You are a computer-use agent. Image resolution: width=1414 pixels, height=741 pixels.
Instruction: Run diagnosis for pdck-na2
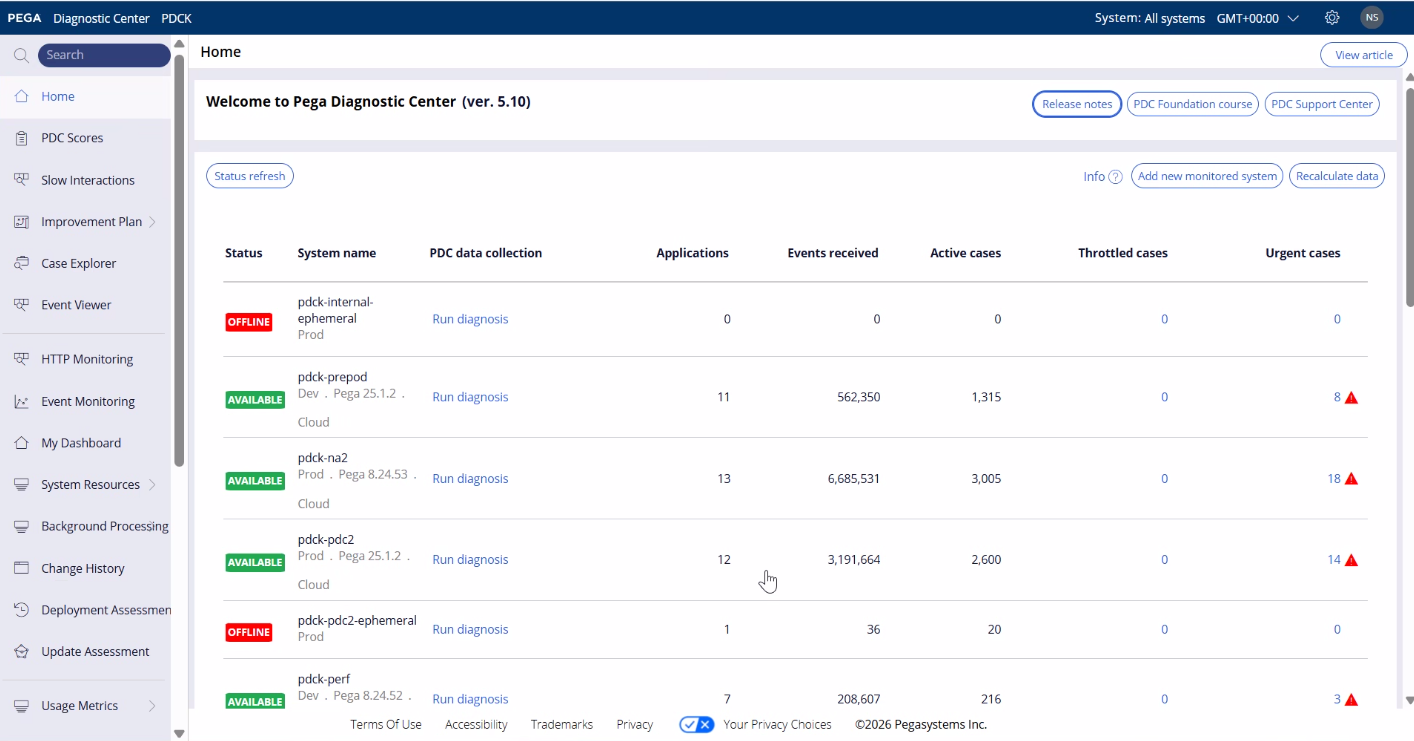click(470, 479)
